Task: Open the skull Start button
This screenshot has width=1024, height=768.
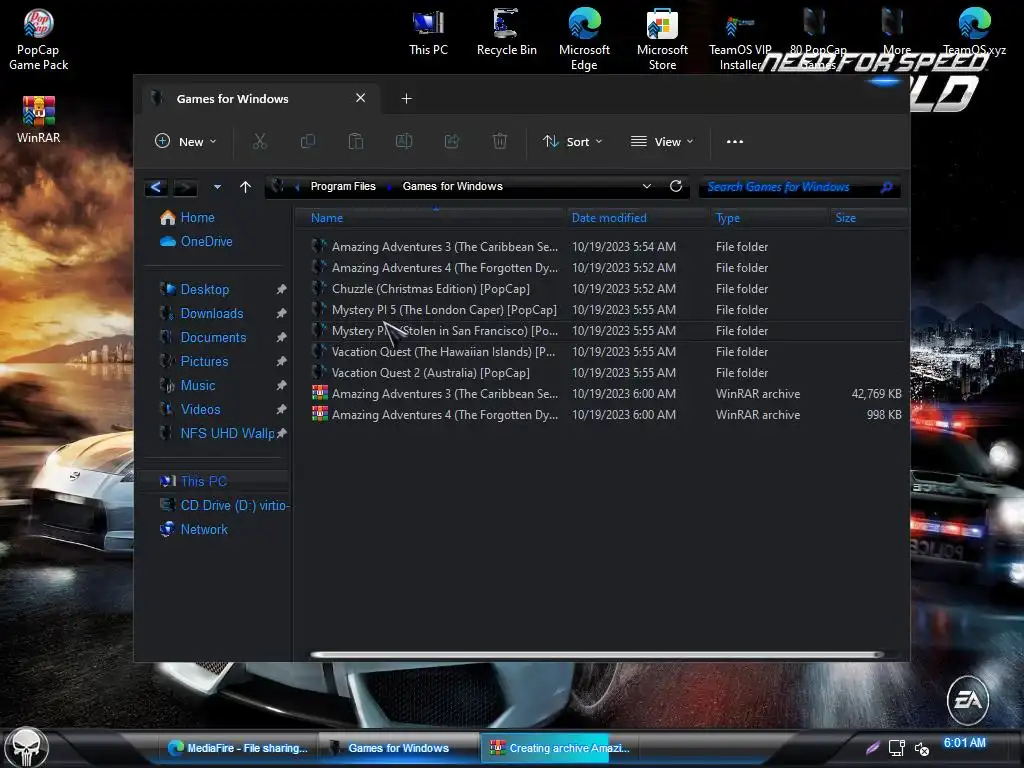Action: click(27, 747)
